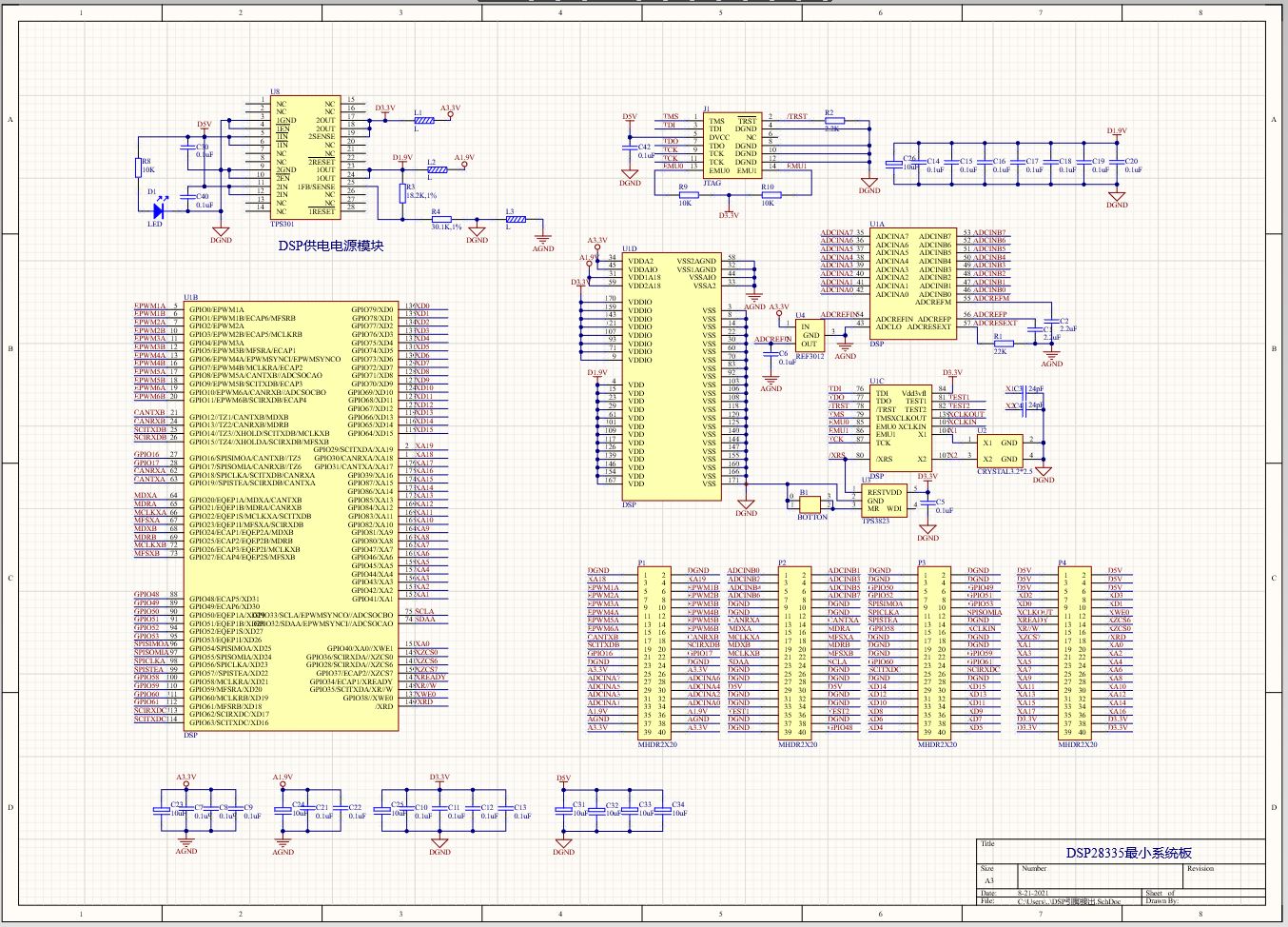Select the R1 22K resistor
Screen dimensions: 1288x927
(1000, 344)
